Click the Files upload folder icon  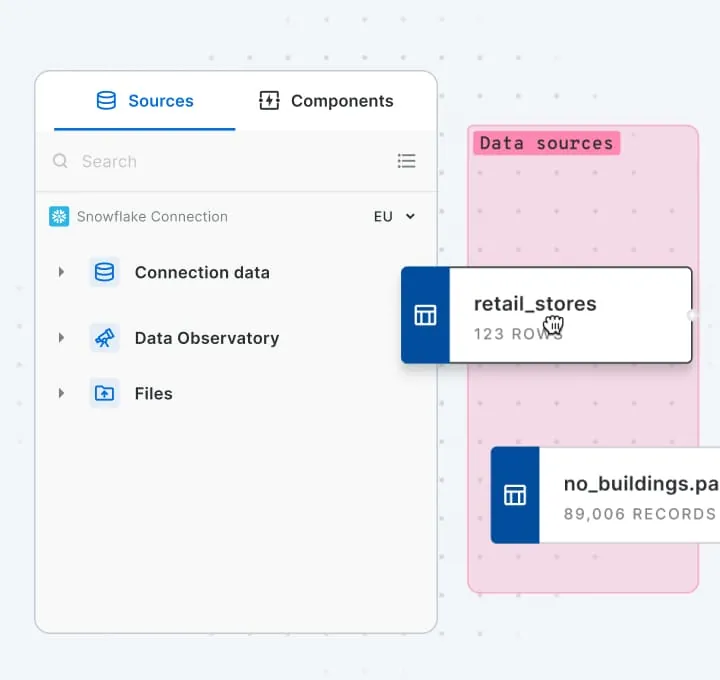[x=104, y=394]
